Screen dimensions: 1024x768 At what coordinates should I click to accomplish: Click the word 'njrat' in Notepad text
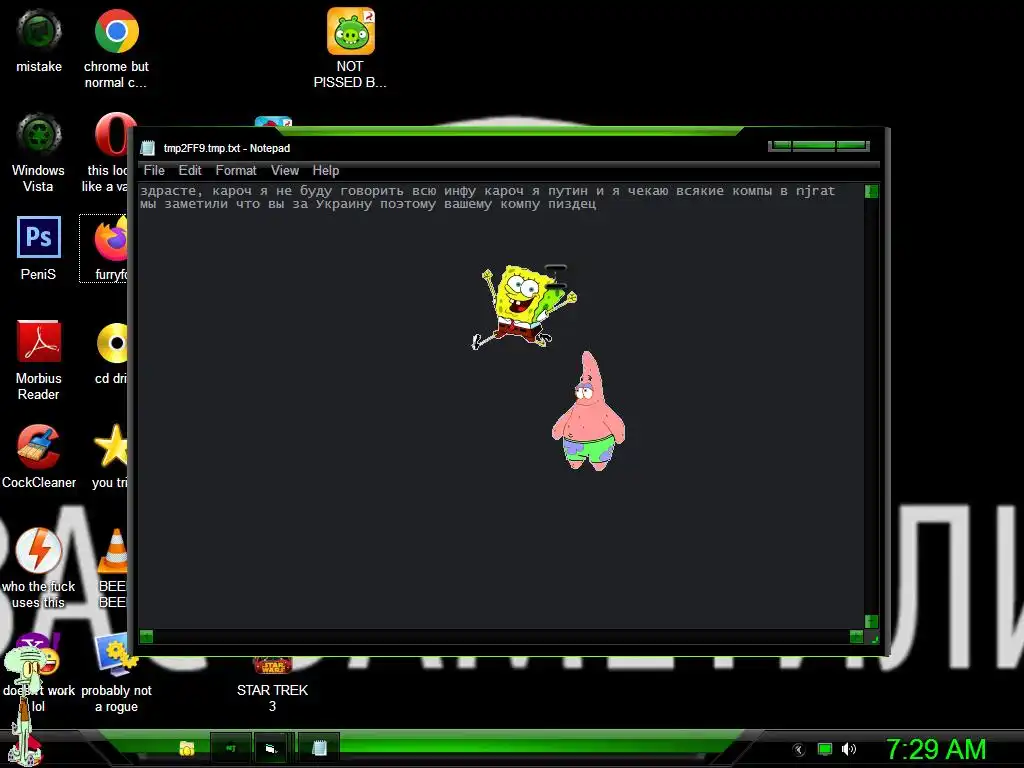[815, 191]
